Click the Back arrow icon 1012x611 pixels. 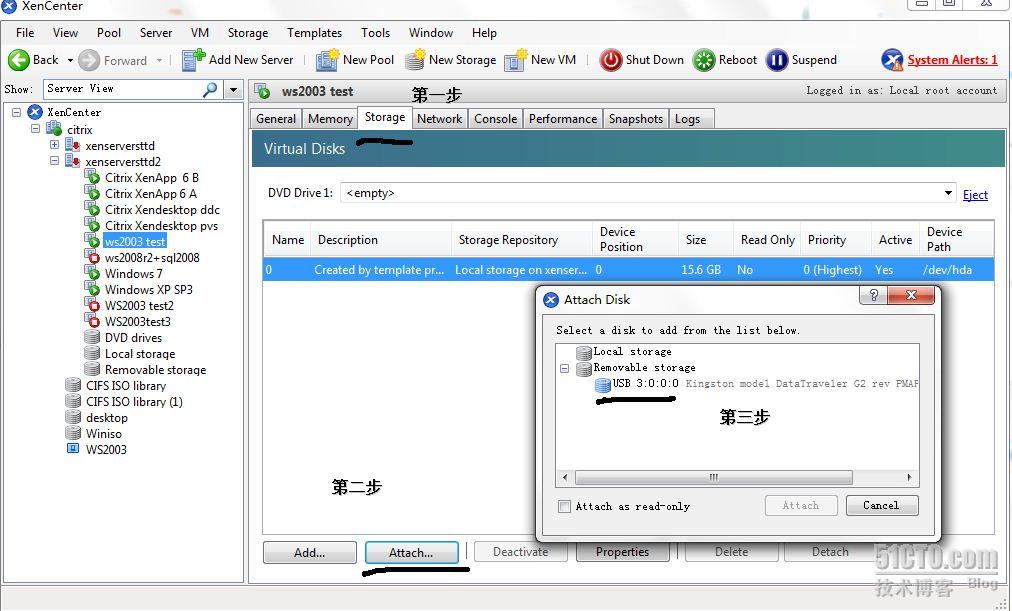point(19,60)
